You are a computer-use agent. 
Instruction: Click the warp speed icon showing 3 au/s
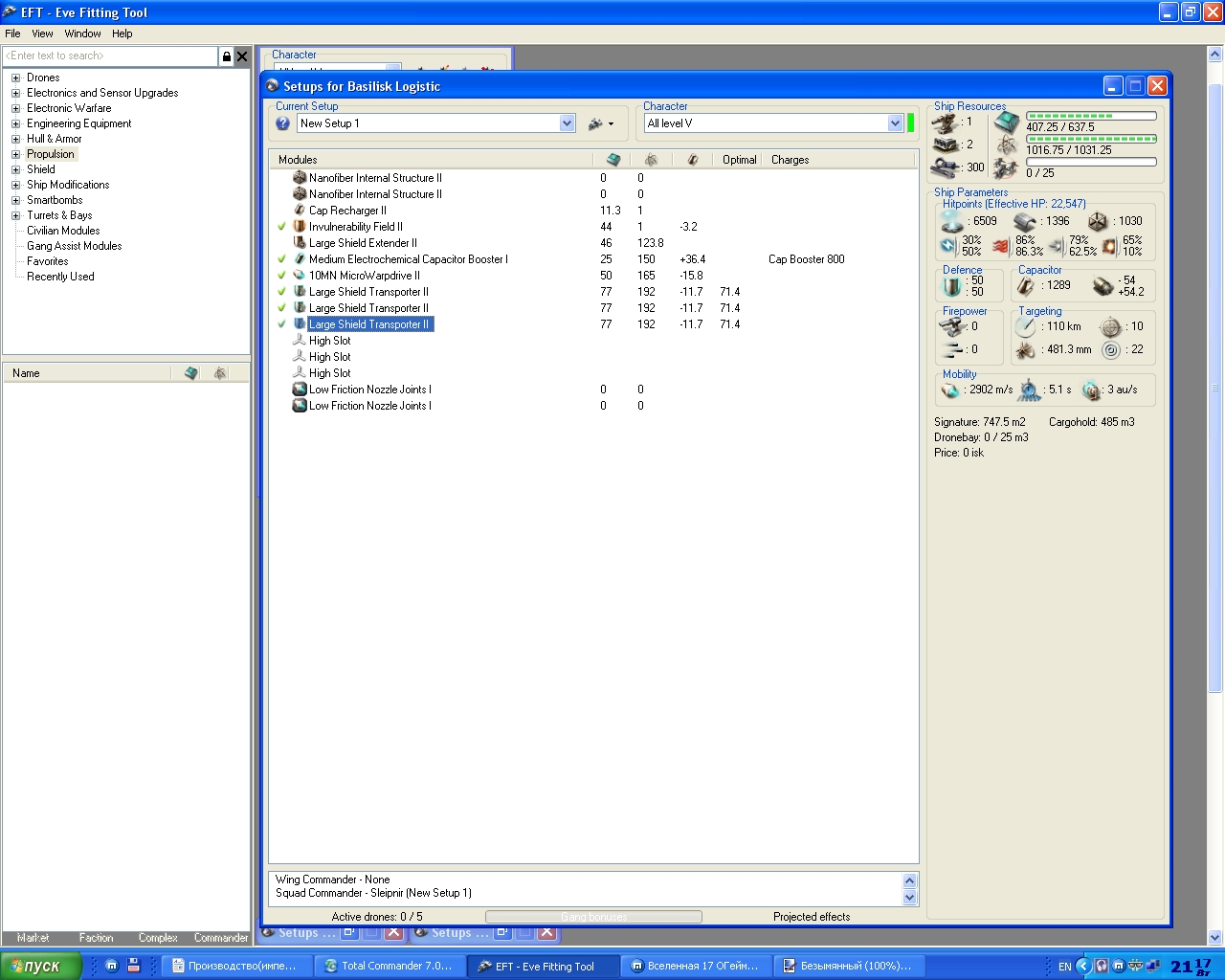click(x=1092, y=390)
